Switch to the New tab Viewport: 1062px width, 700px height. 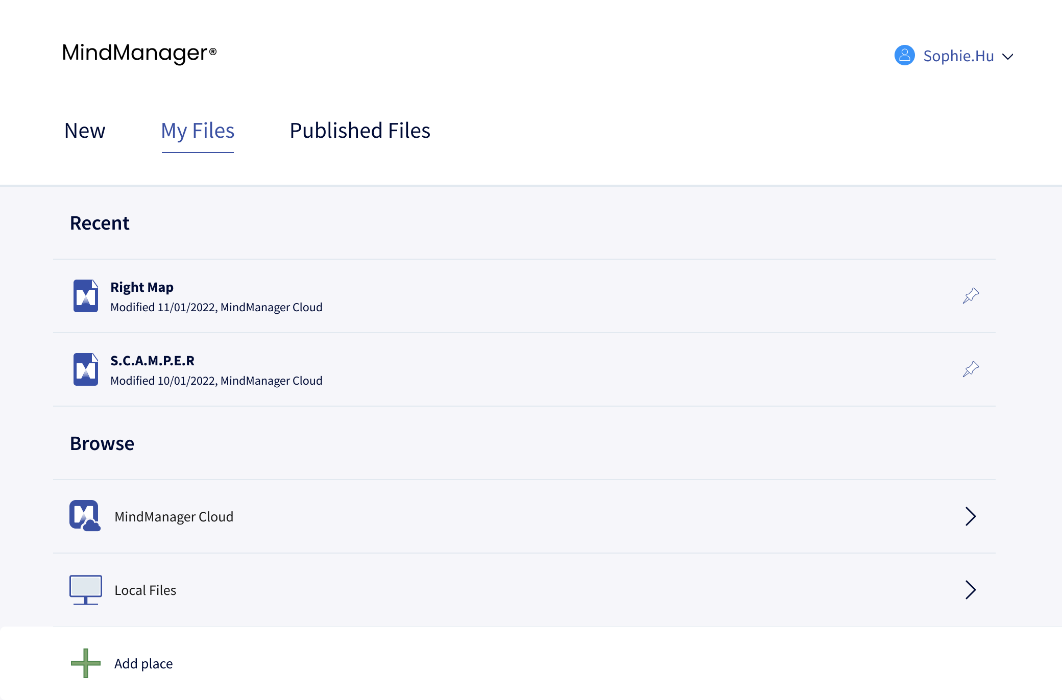(x=84, y=130)
